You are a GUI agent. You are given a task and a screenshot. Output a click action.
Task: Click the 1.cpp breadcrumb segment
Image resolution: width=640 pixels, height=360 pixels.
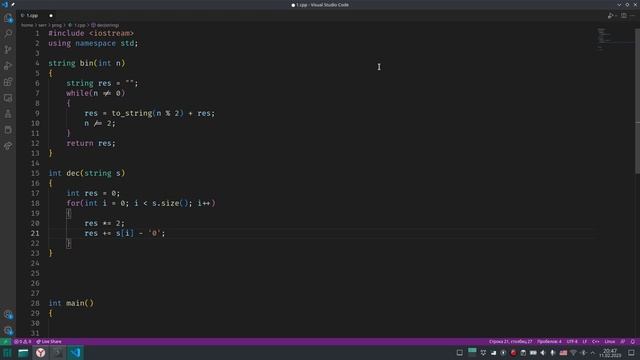pyautogui.click(x=78, y=25)
